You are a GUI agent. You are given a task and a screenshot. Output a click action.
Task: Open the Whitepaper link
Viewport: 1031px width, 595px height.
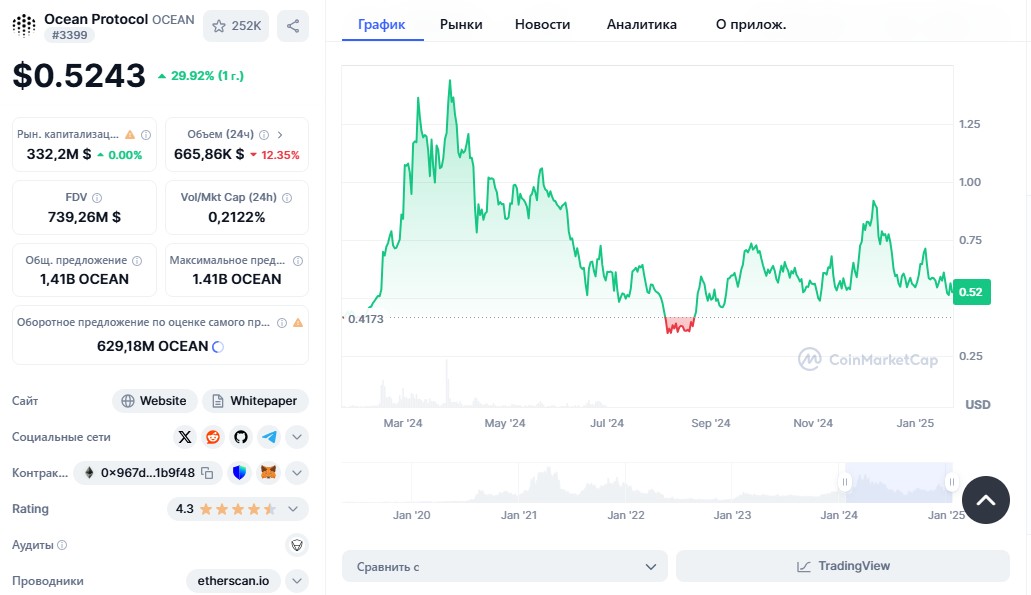coord(255,401)
